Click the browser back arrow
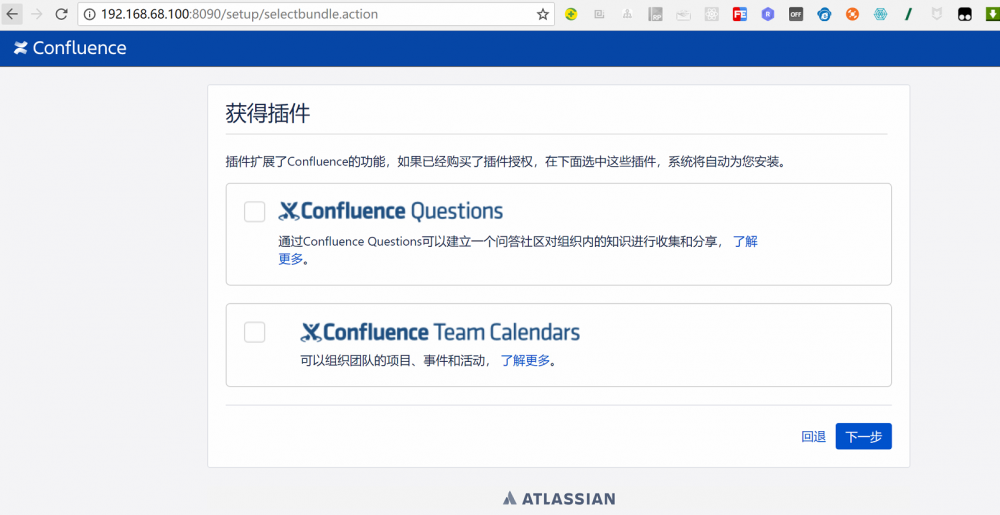 click(x=12, y=14)
